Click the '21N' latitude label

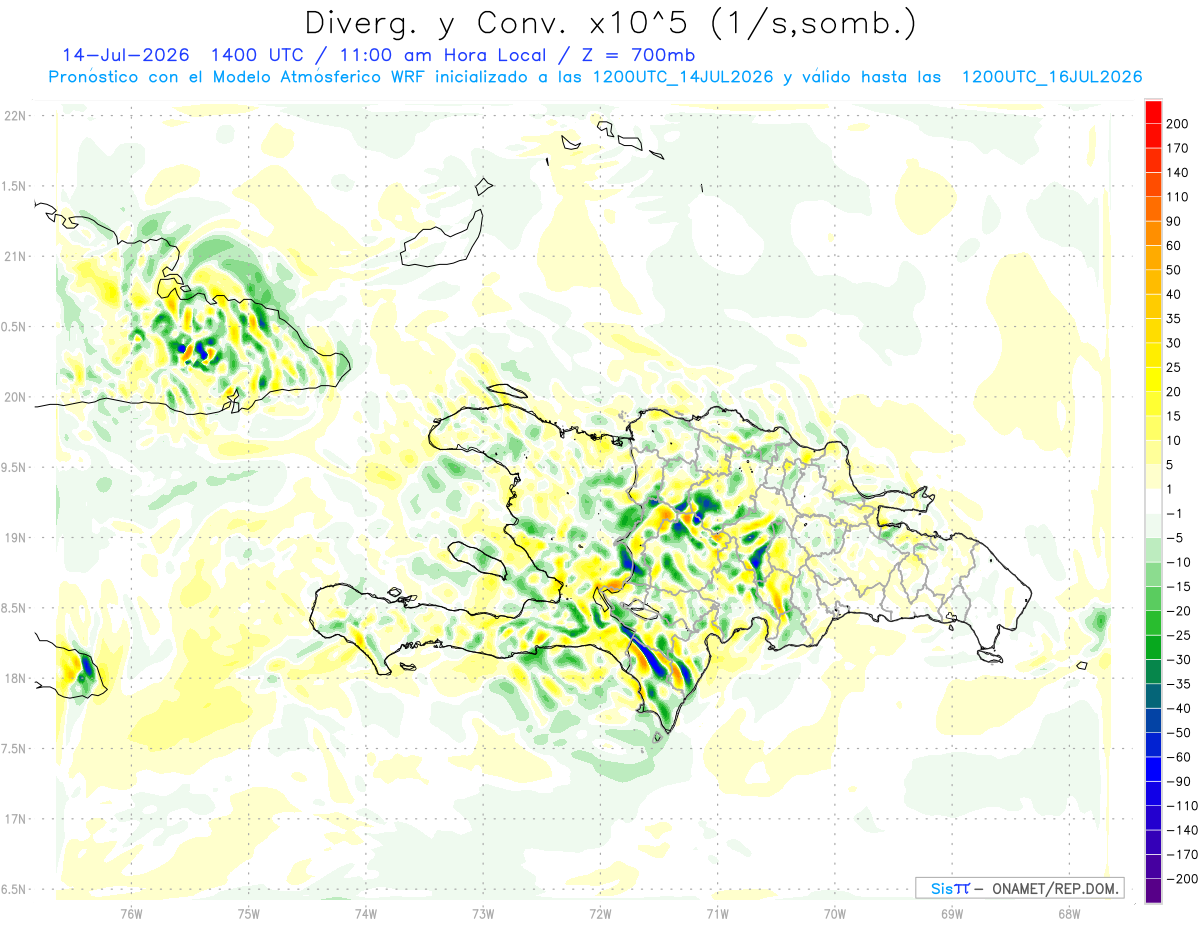coord(14,256)
